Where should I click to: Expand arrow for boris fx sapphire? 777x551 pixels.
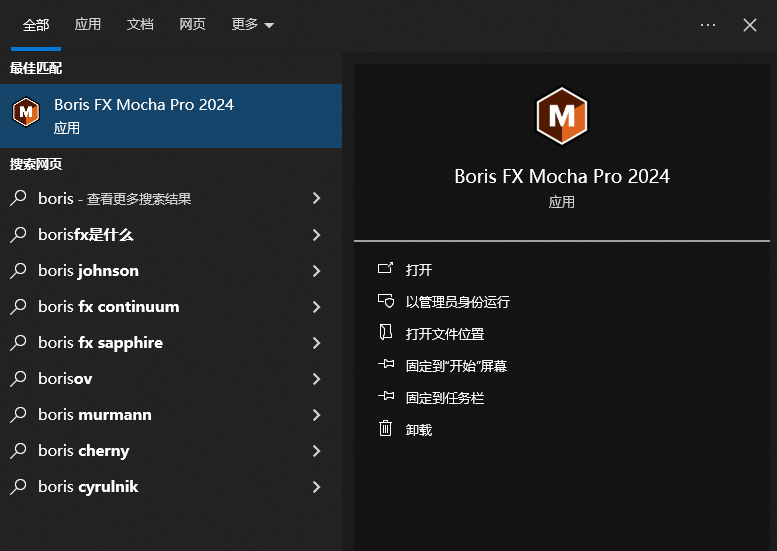tap(316, 342)
